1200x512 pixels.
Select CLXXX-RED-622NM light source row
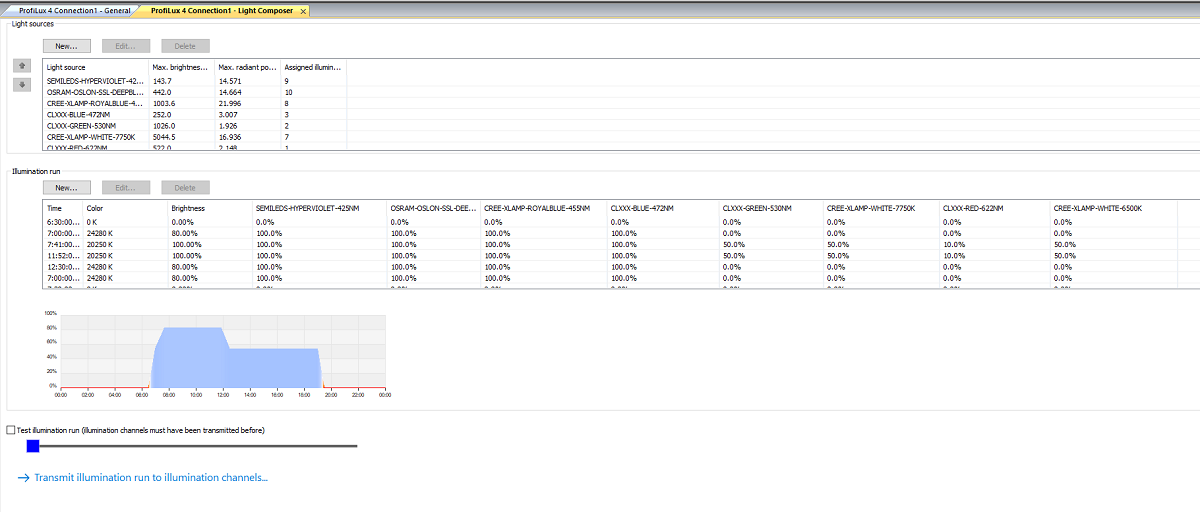coord(195,147)
